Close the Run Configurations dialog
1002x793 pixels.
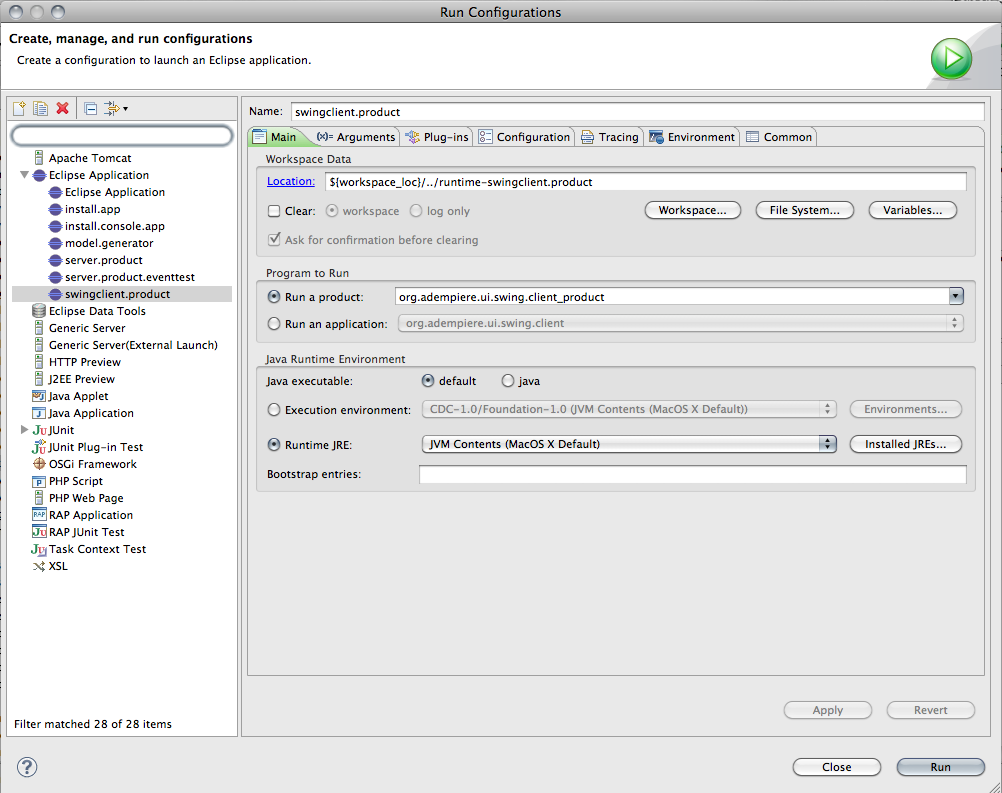(x=836, y=767)
